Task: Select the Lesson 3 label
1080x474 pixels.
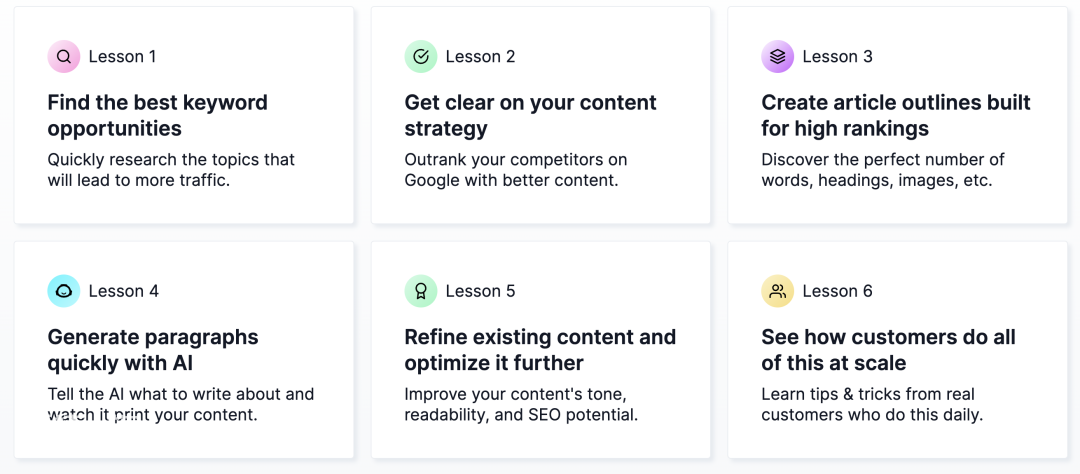Action: 838,56
